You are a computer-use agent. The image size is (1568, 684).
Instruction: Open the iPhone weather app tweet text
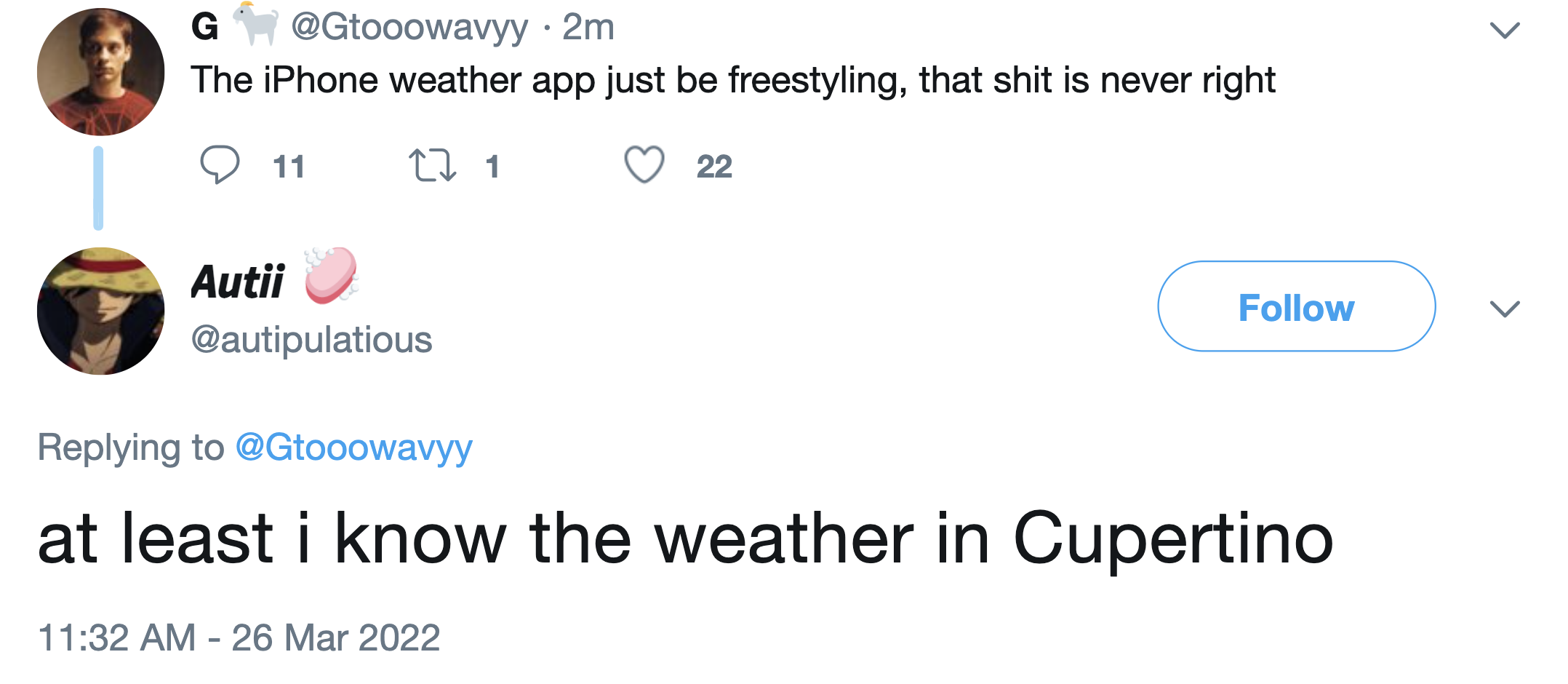[x=732, y=80]
